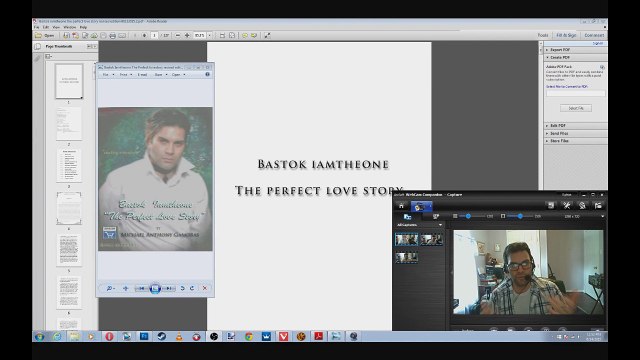640x360 pixels.
Task: Open the Attachments paperclip panel
Action: [x=38, y=59]
